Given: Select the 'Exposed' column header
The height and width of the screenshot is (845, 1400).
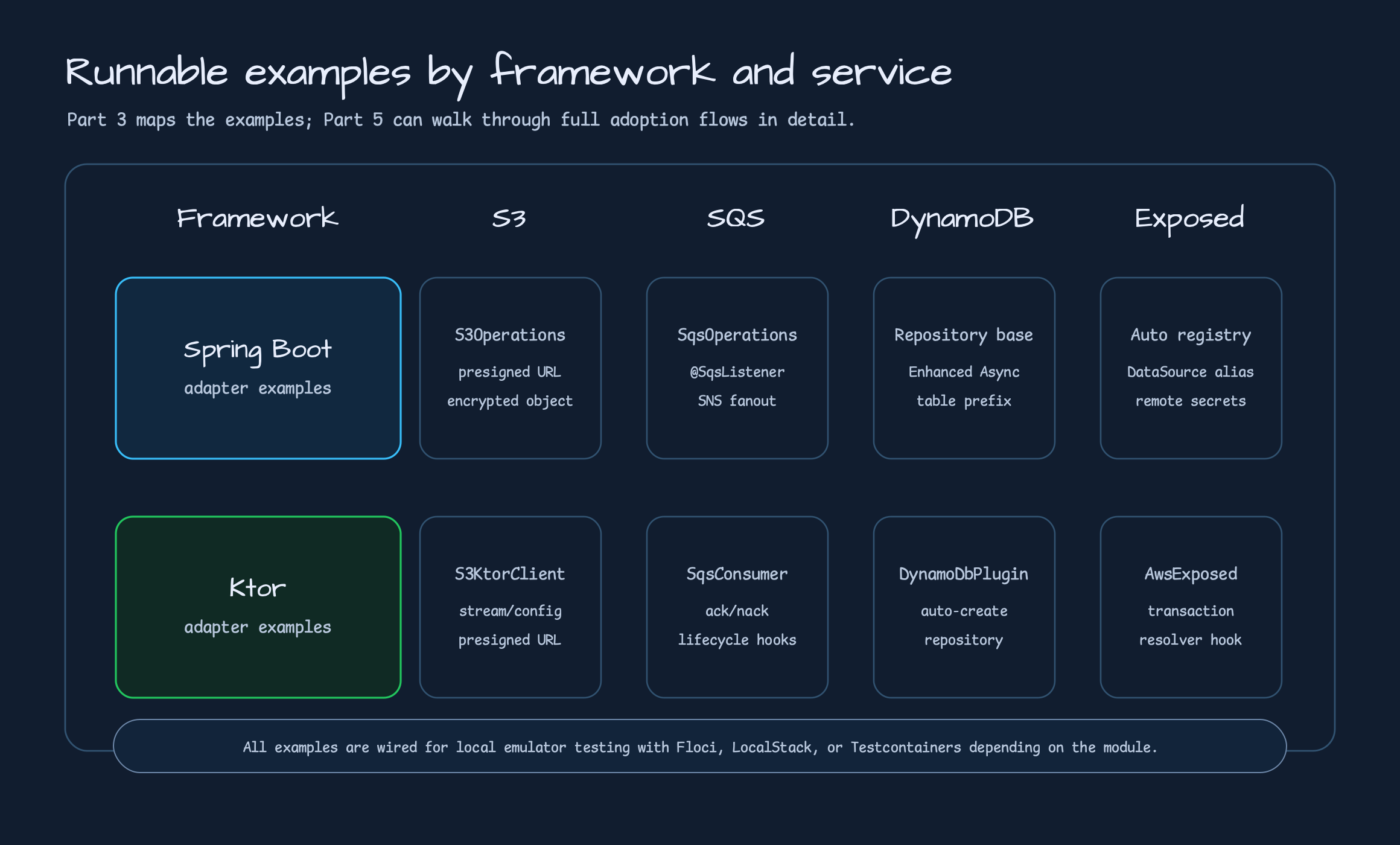Looking at the screenshot, I should click(1189, 220).
